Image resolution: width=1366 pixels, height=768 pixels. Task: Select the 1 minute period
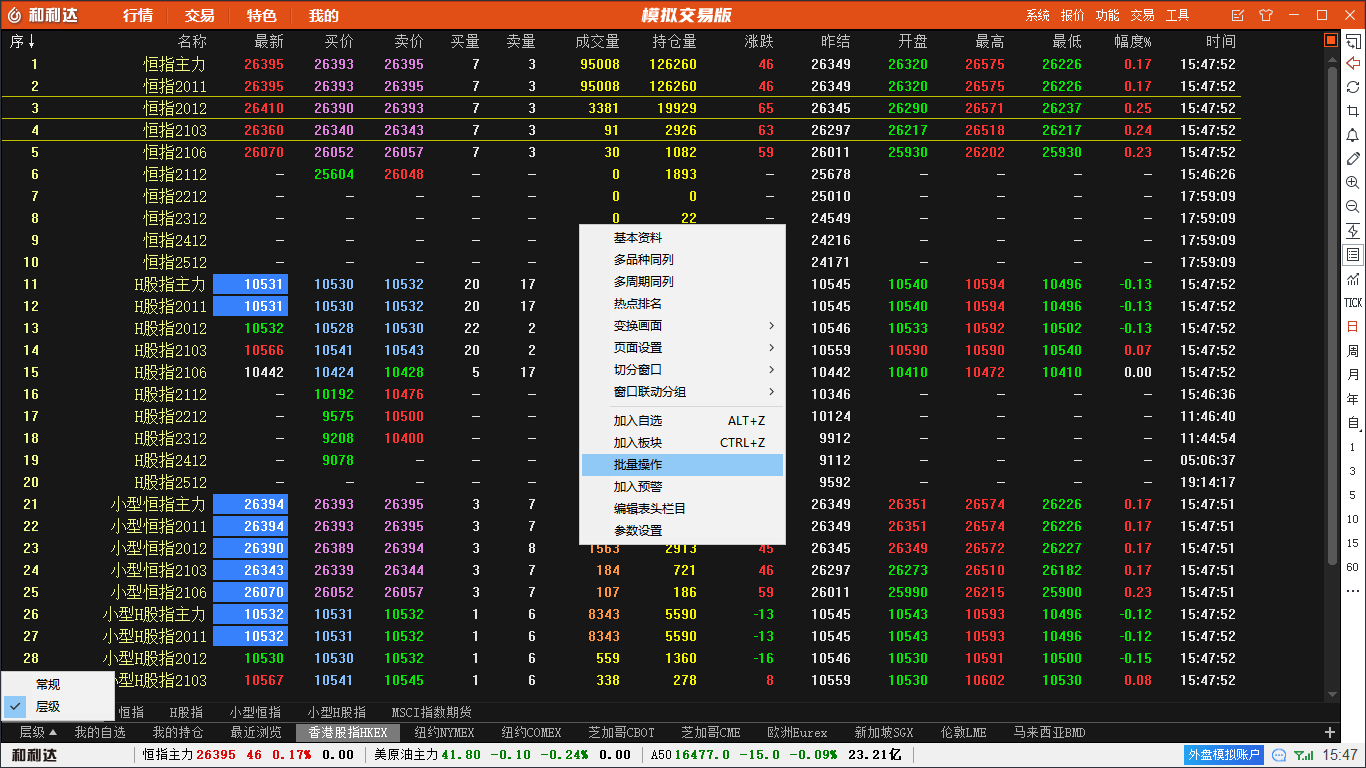pos(1353,447)
